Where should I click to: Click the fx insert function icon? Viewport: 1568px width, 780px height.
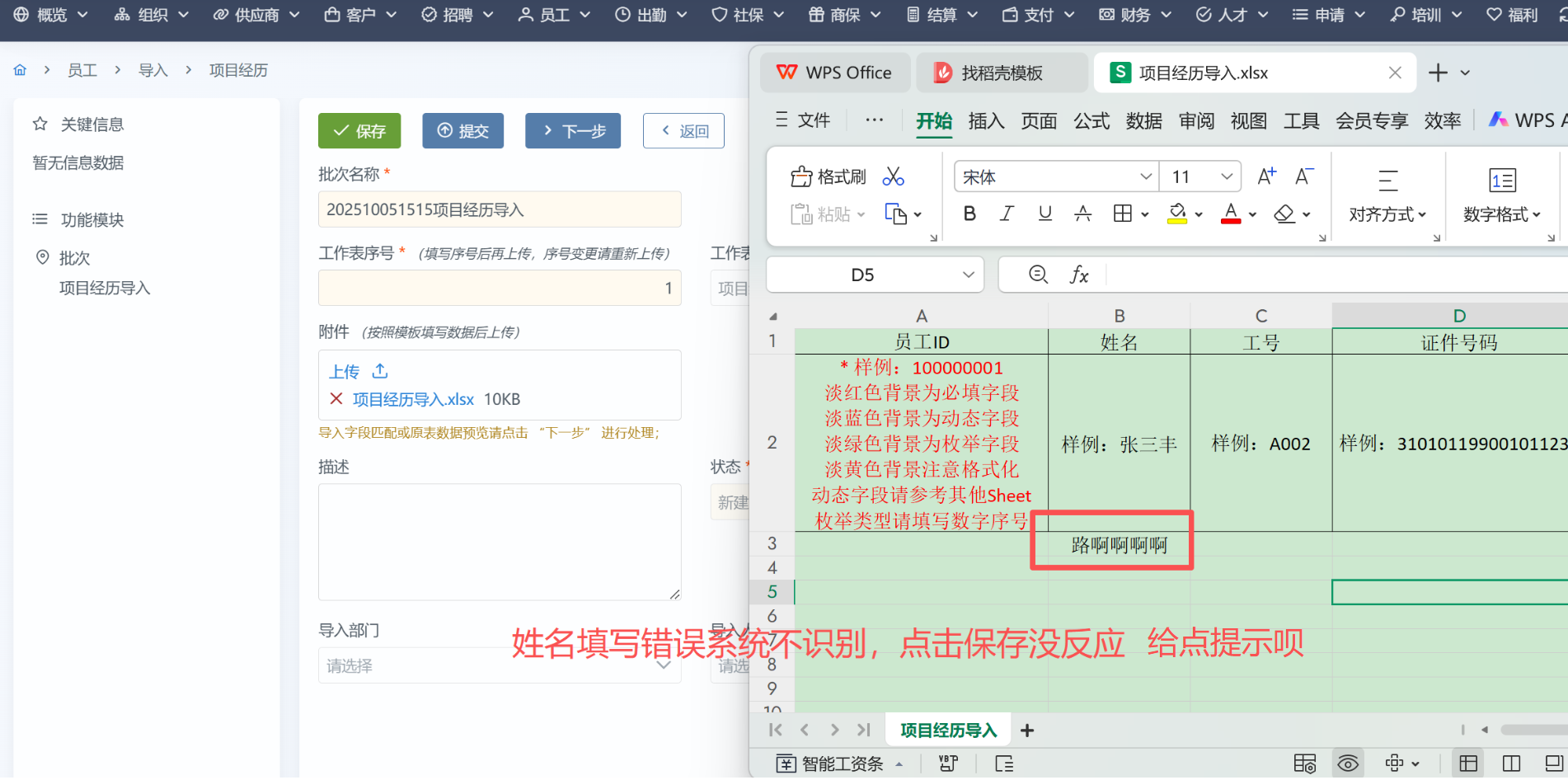(x=1079, y=275)
